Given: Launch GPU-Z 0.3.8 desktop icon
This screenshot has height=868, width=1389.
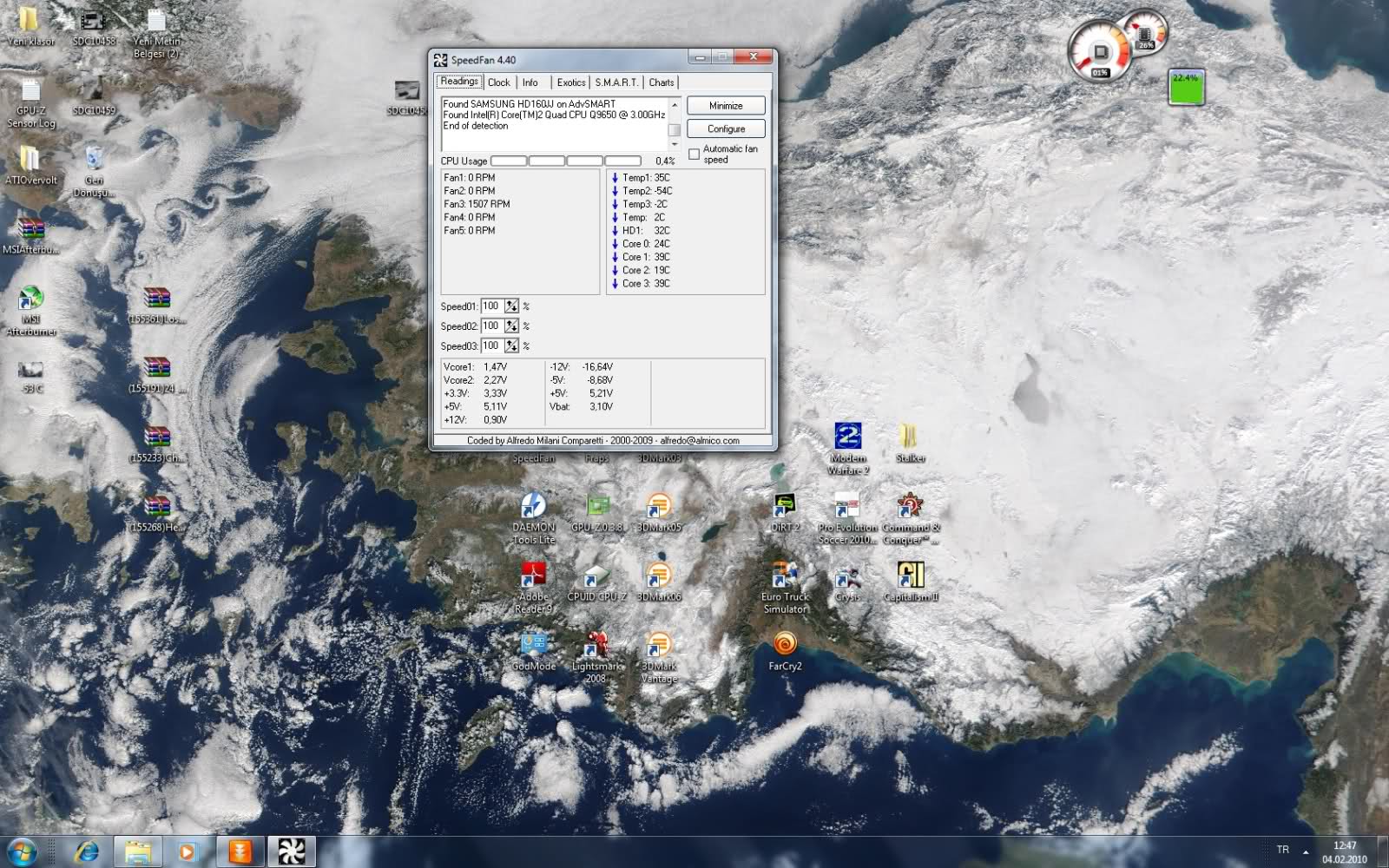Looking at the screenshot, I should tap(597, 512).
